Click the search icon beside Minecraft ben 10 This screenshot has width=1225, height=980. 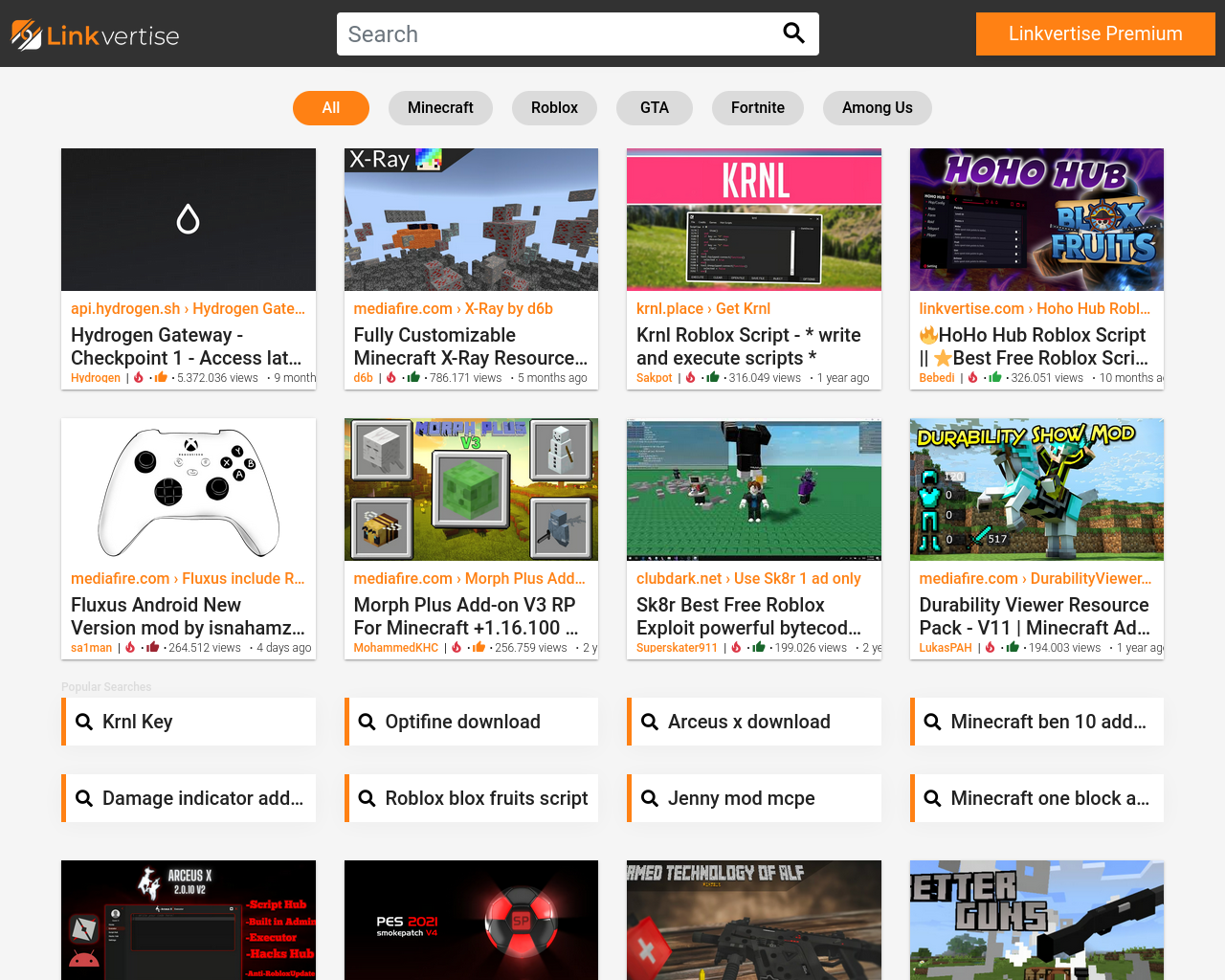pos(932,722)
